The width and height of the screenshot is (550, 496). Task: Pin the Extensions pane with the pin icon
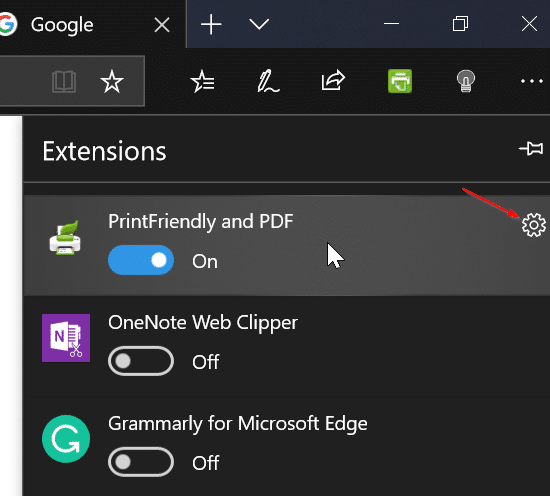click(x=531, y=149)
